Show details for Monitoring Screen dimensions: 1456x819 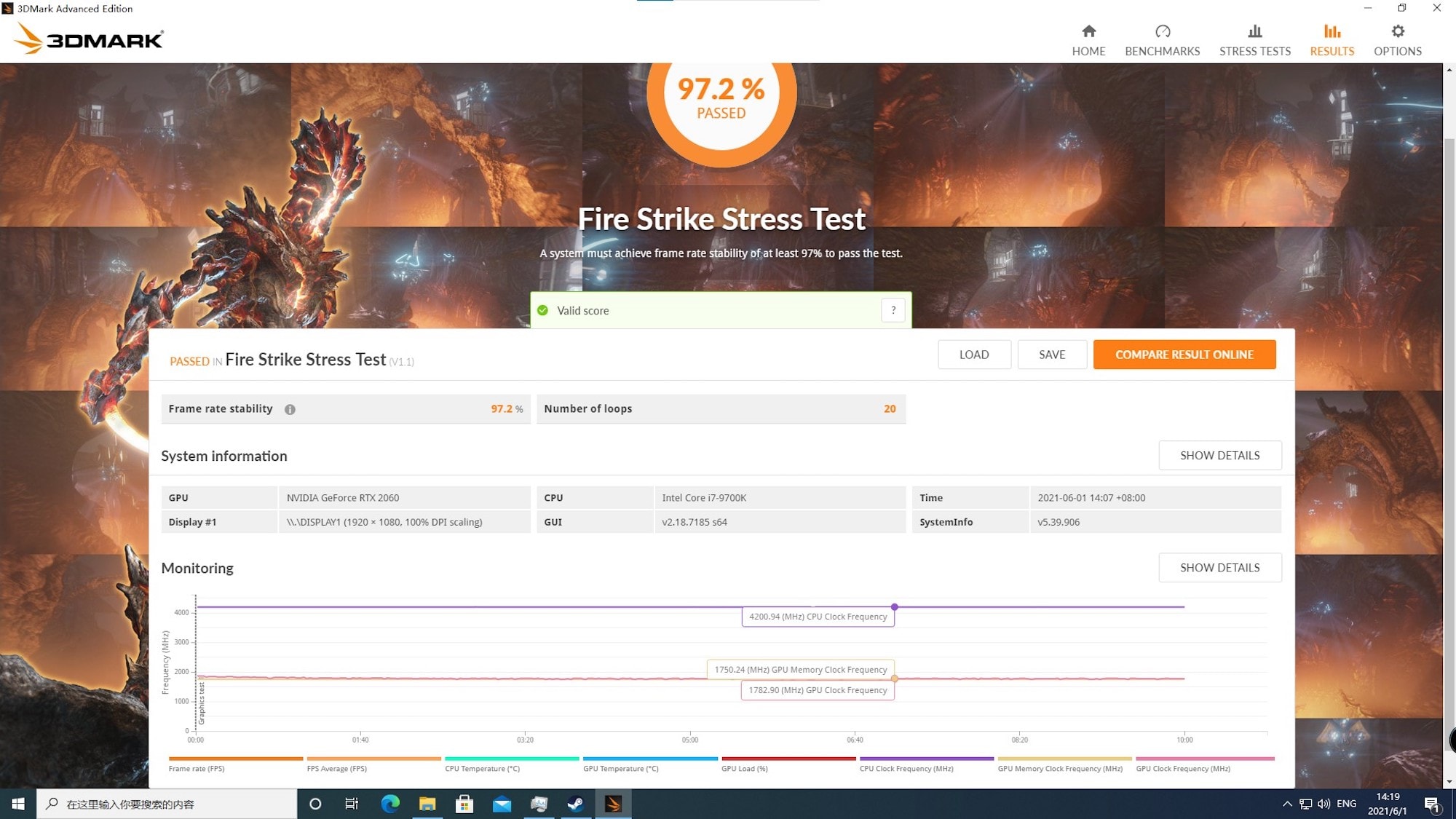pyautogui.click(x=1219, y=567)
